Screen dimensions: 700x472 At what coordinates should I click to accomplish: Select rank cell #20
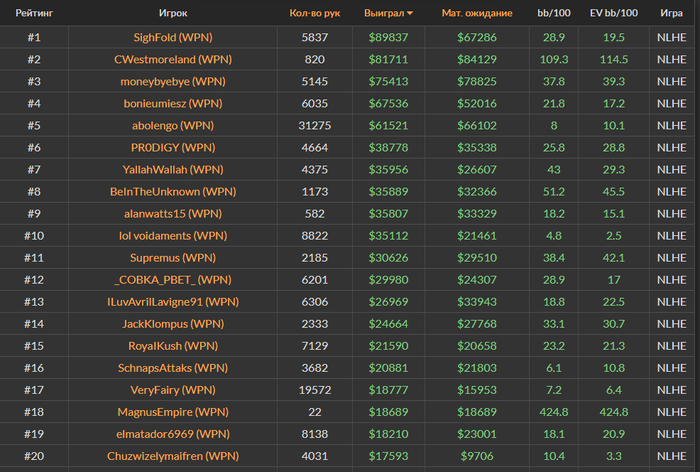pos(34,456)
